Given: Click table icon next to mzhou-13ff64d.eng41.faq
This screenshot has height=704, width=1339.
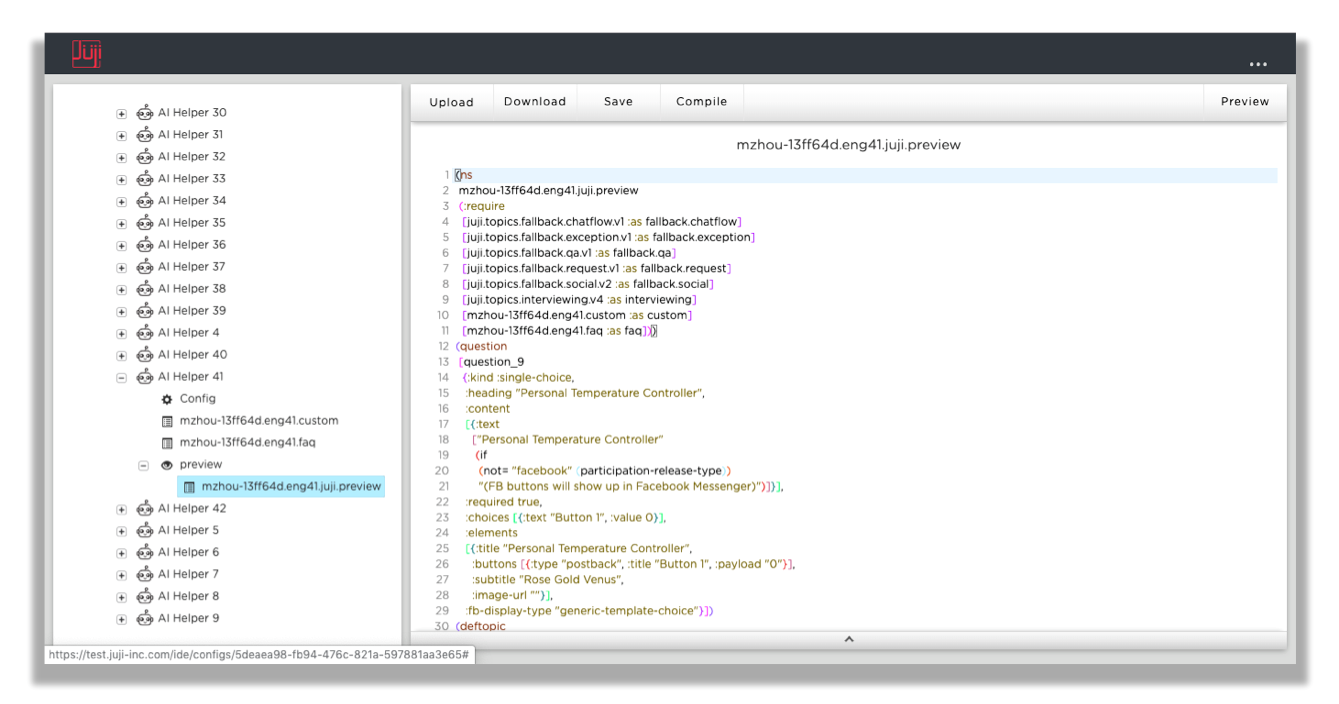Looking at the screenshot, I should [x=167, y=443].
